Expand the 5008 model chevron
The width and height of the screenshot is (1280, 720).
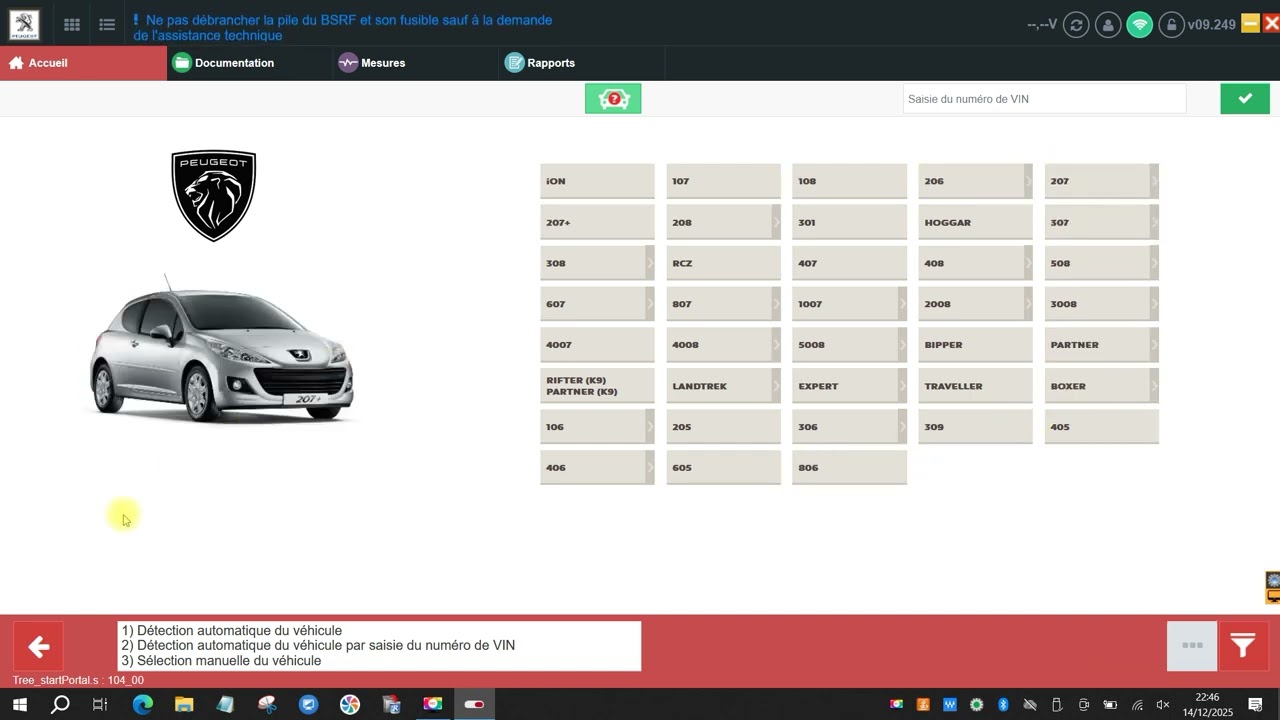point(902,345)
